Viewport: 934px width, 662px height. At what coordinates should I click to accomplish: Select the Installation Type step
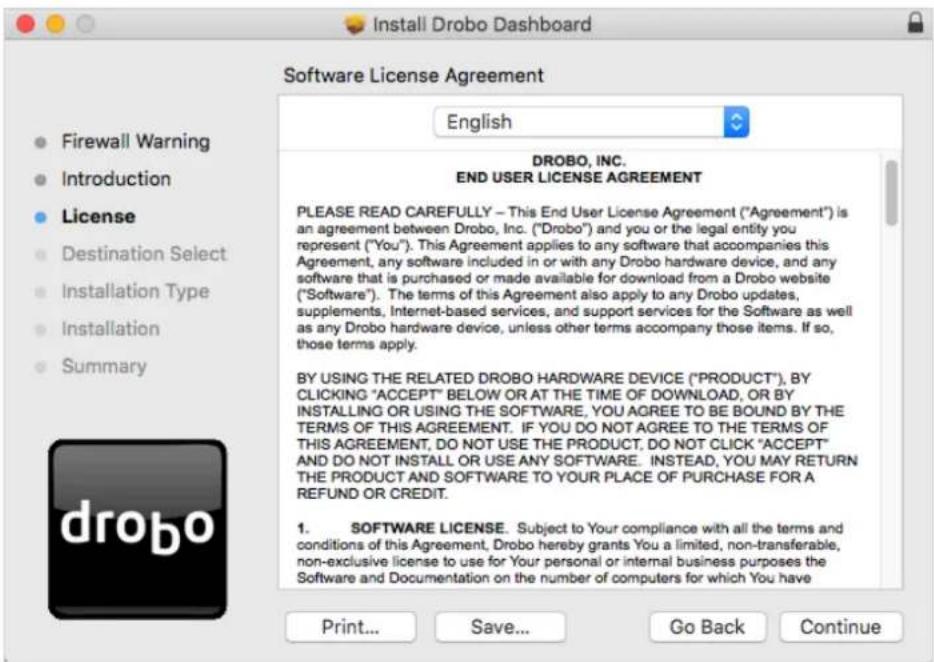click(136, 291)
